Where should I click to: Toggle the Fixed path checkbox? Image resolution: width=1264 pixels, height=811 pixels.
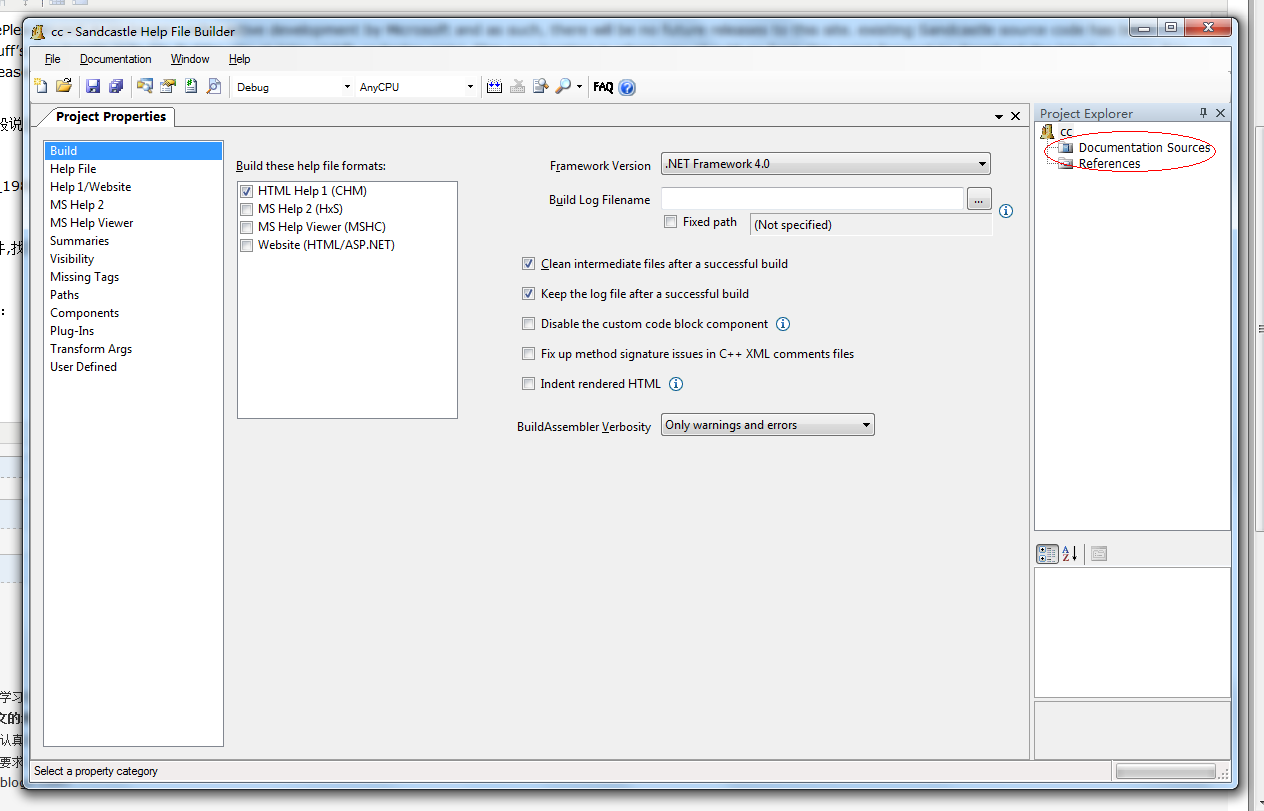[670, 222]
